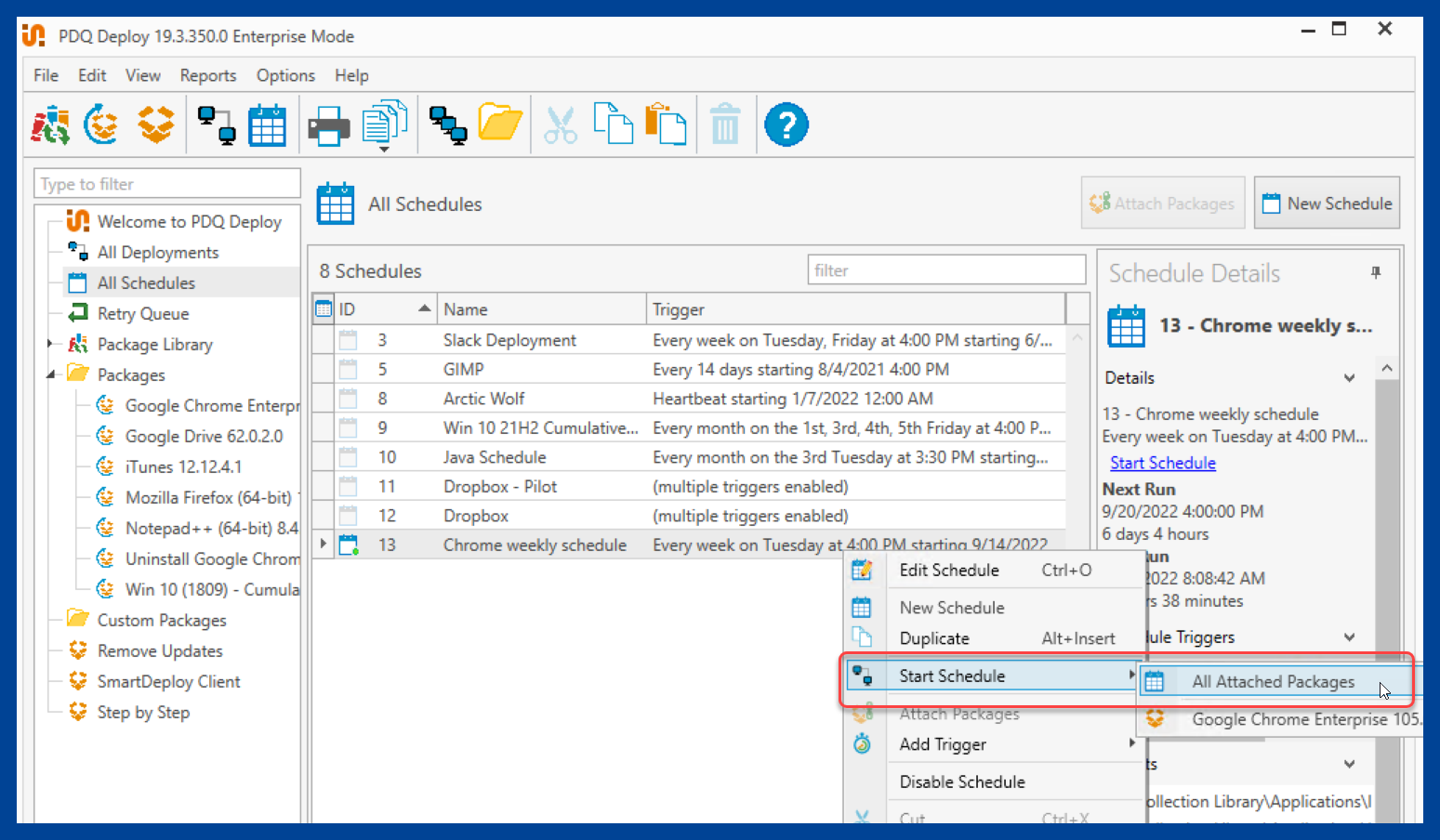Select Remove Updates in the tree
The height and width of the screenshot is (840, 1440).
160,650
